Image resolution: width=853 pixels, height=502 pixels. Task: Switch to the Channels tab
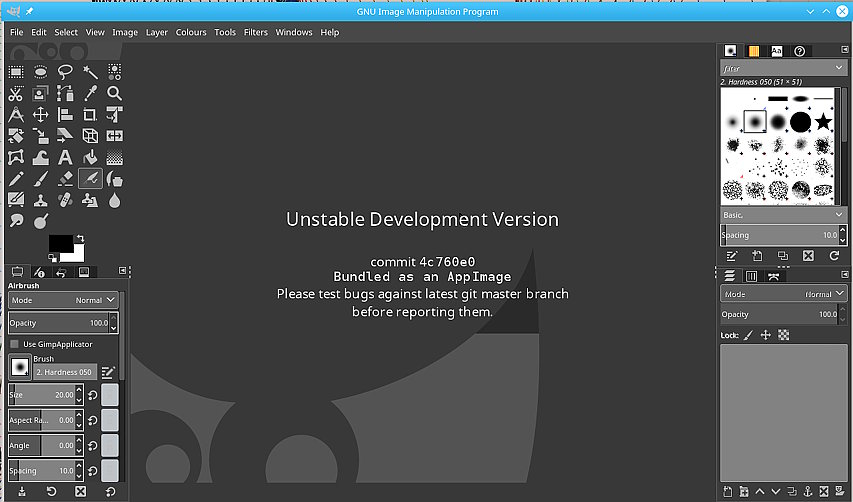click(751, 276)
